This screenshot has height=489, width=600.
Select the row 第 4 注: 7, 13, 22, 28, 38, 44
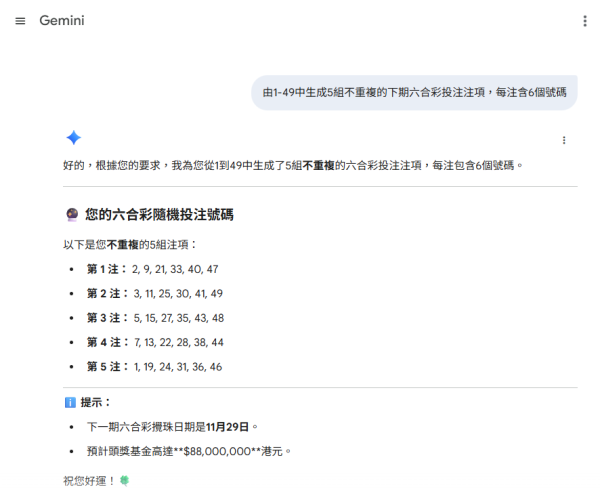155,342
